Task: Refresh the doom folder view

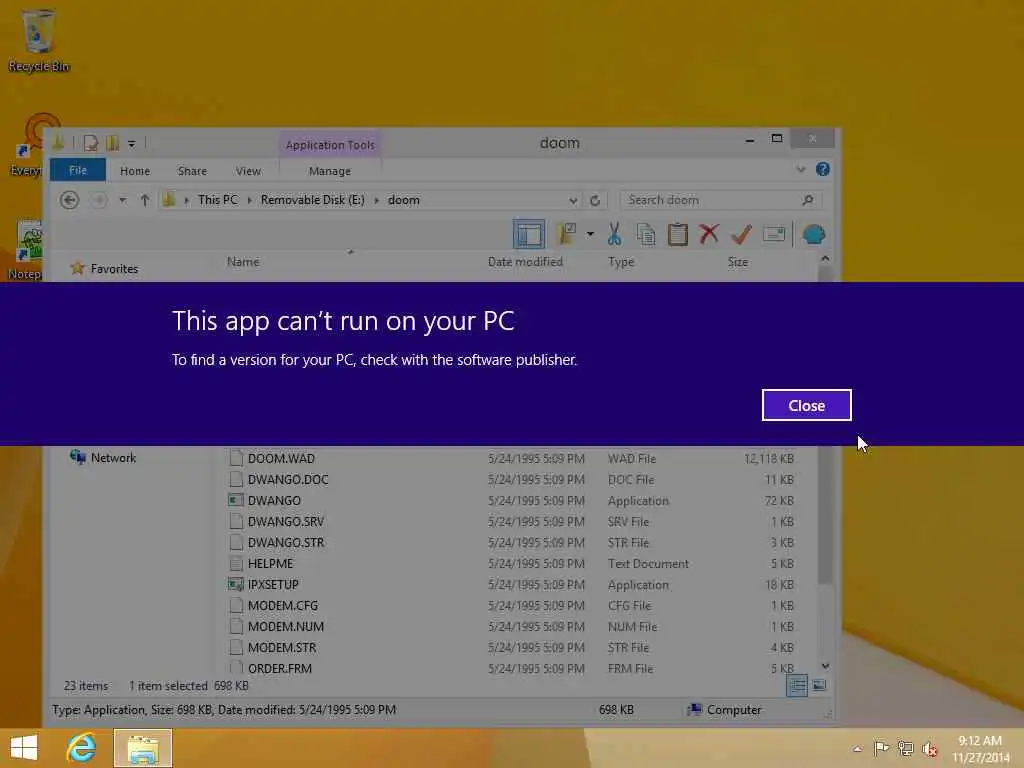Action: click(594, 200)
